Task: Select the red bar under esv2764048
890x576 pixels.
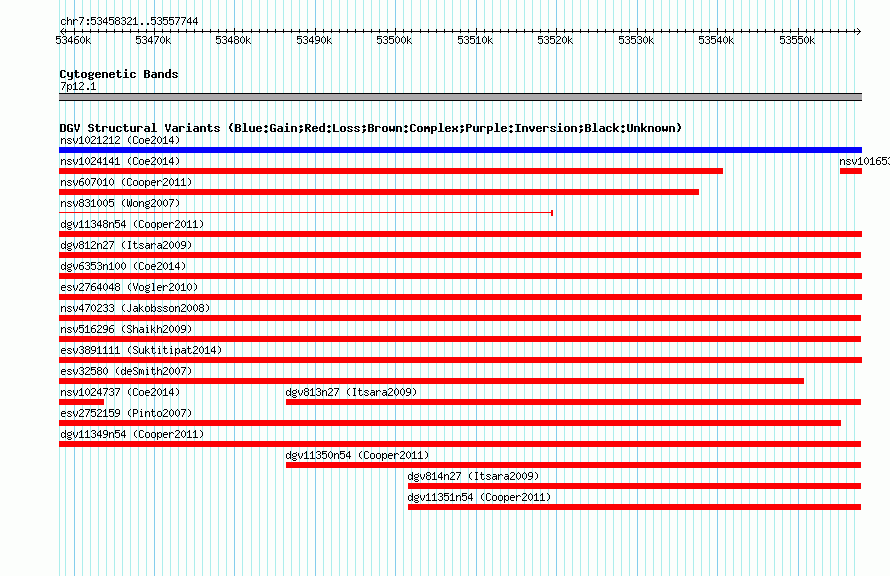Action: pyautogui.click(x=460, y=297)
